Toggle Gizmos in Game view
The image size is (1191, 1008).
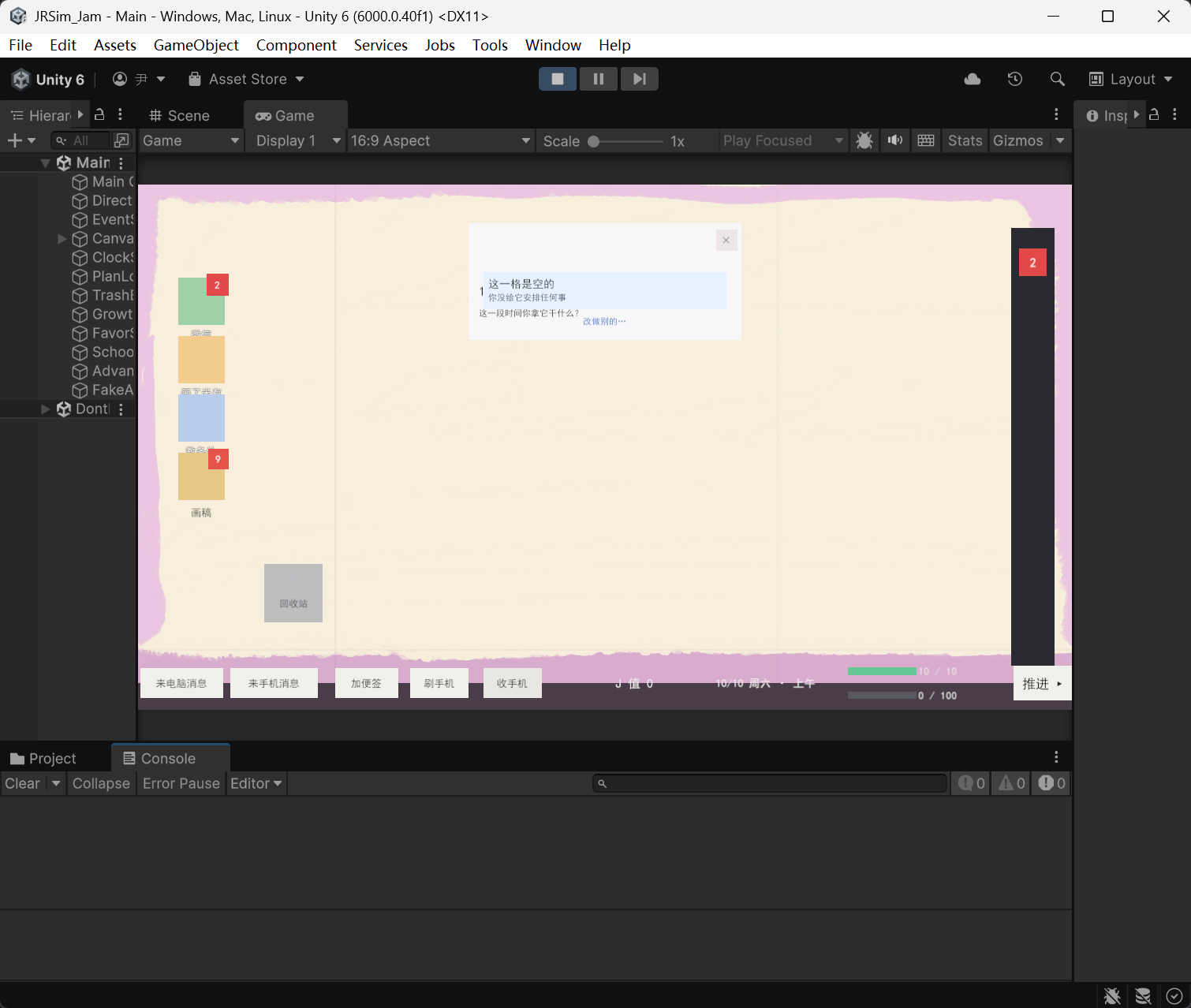1018,140
